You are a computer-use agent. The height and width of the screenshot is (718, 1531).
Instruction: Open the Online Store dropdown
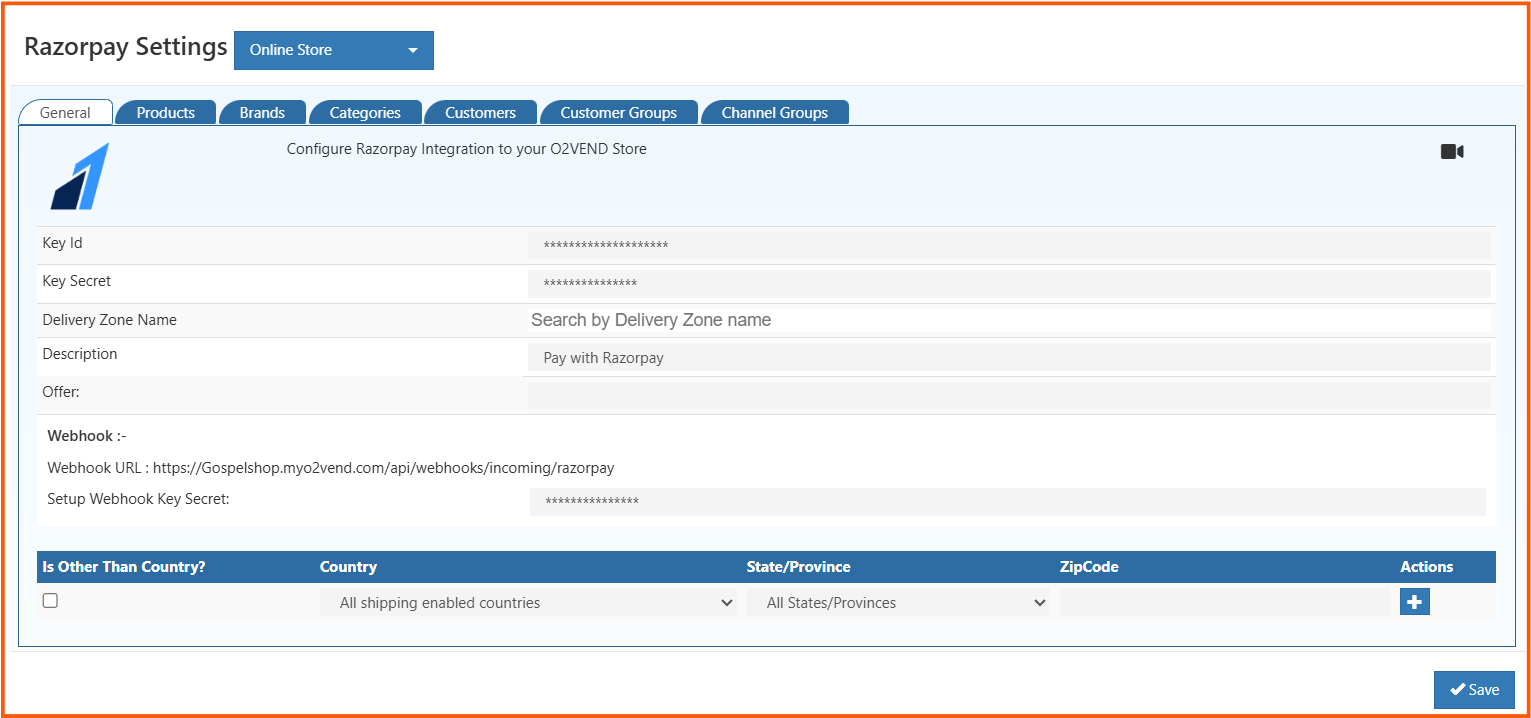click(x=333, y=50)
